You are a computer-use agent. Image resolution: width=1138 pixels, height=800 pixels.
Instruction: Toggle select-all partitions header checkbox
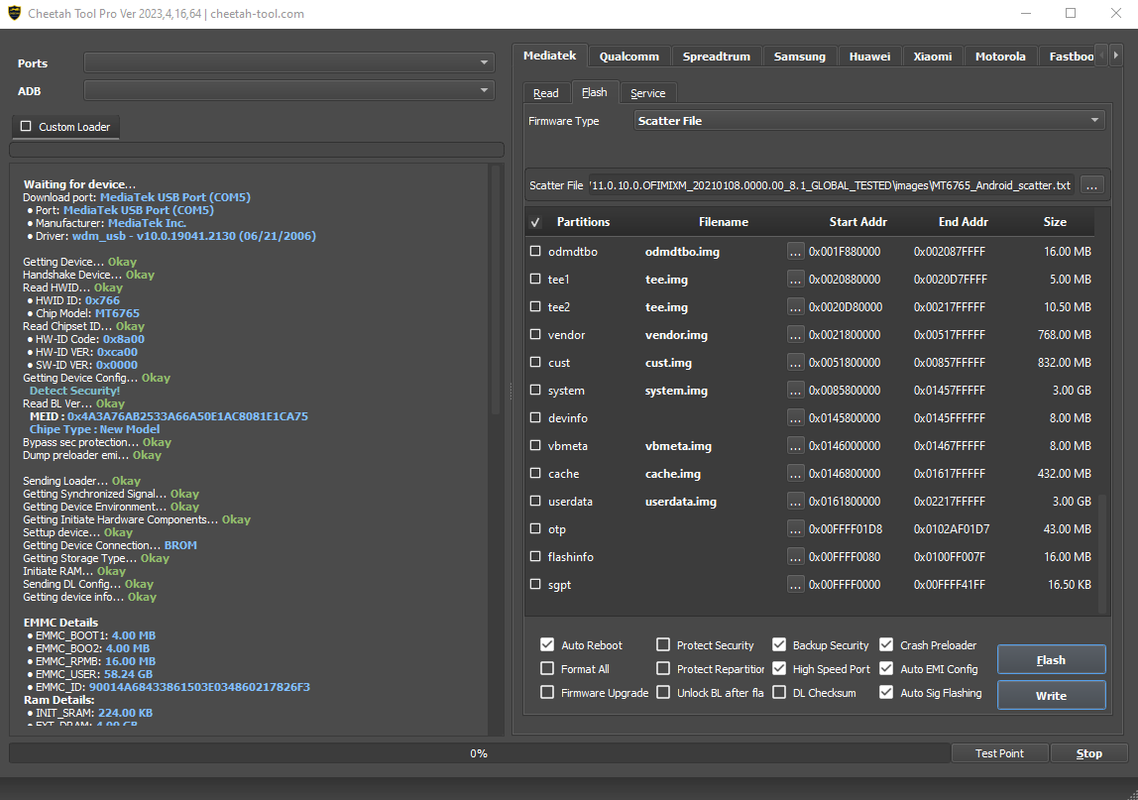536,222
